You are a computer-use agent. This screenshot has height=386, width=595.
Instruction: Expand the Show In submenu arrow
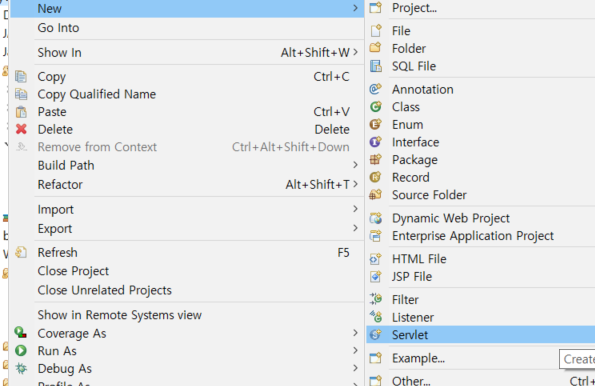coord(355,52)
